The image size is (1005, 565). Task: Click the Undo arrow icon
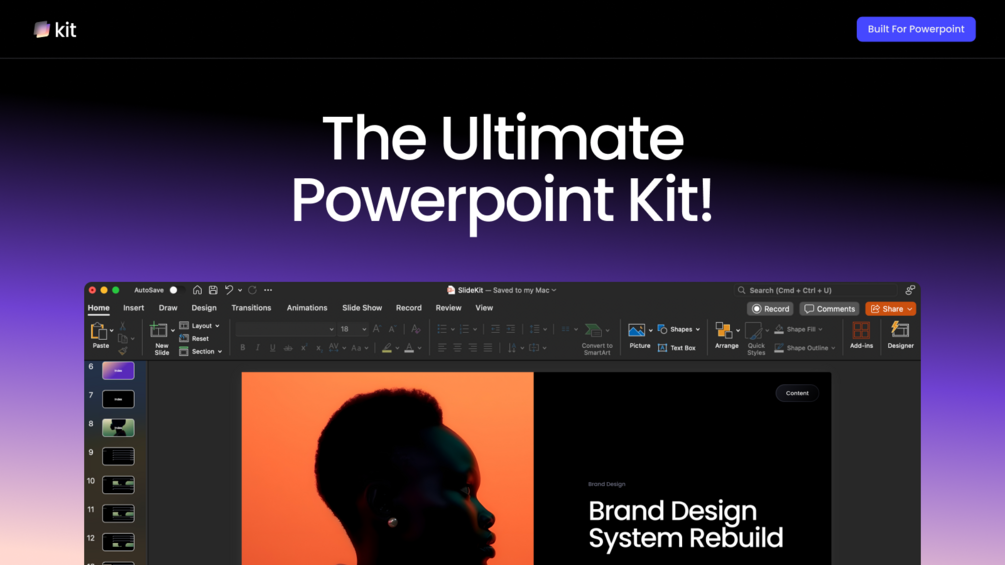(229, 290)
